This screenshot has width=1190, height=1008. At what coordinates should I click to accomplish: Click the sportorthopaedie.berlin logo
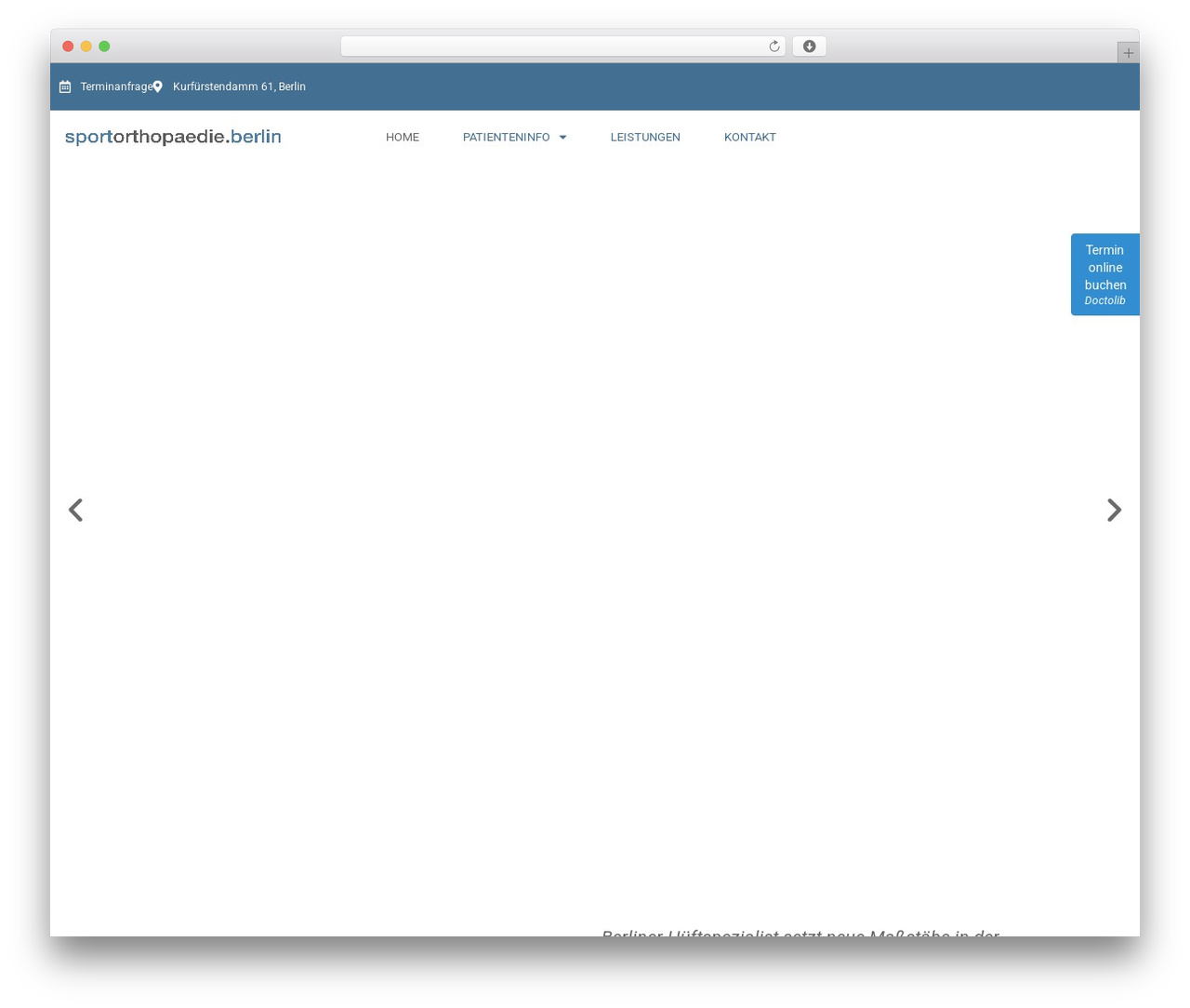pos(173,137)
